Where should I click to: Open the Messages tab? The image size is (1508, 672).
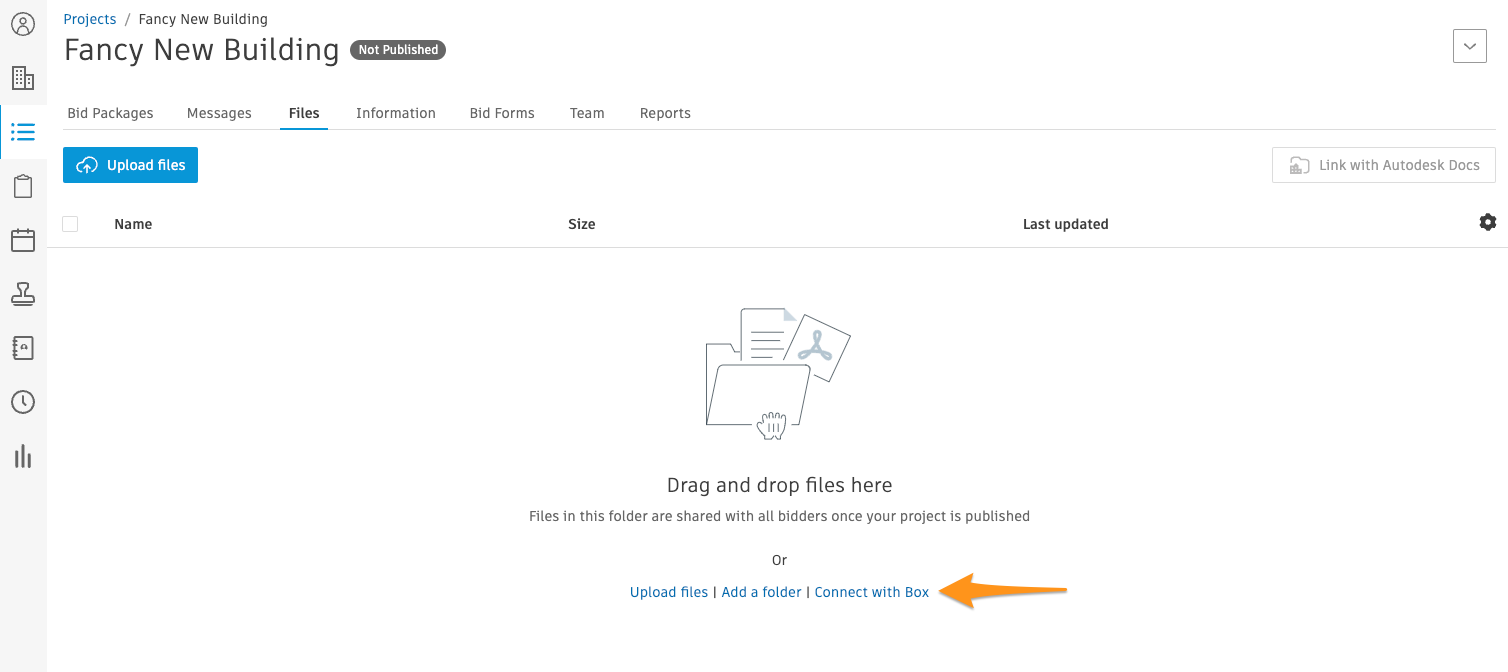[x=219, y=113]
